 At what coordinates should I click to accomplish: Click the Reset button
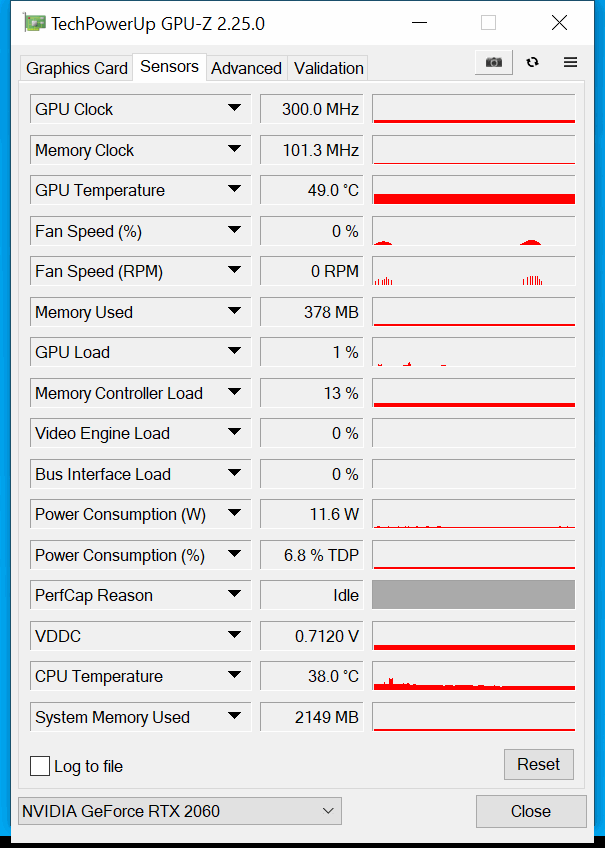tap(538, 764)
